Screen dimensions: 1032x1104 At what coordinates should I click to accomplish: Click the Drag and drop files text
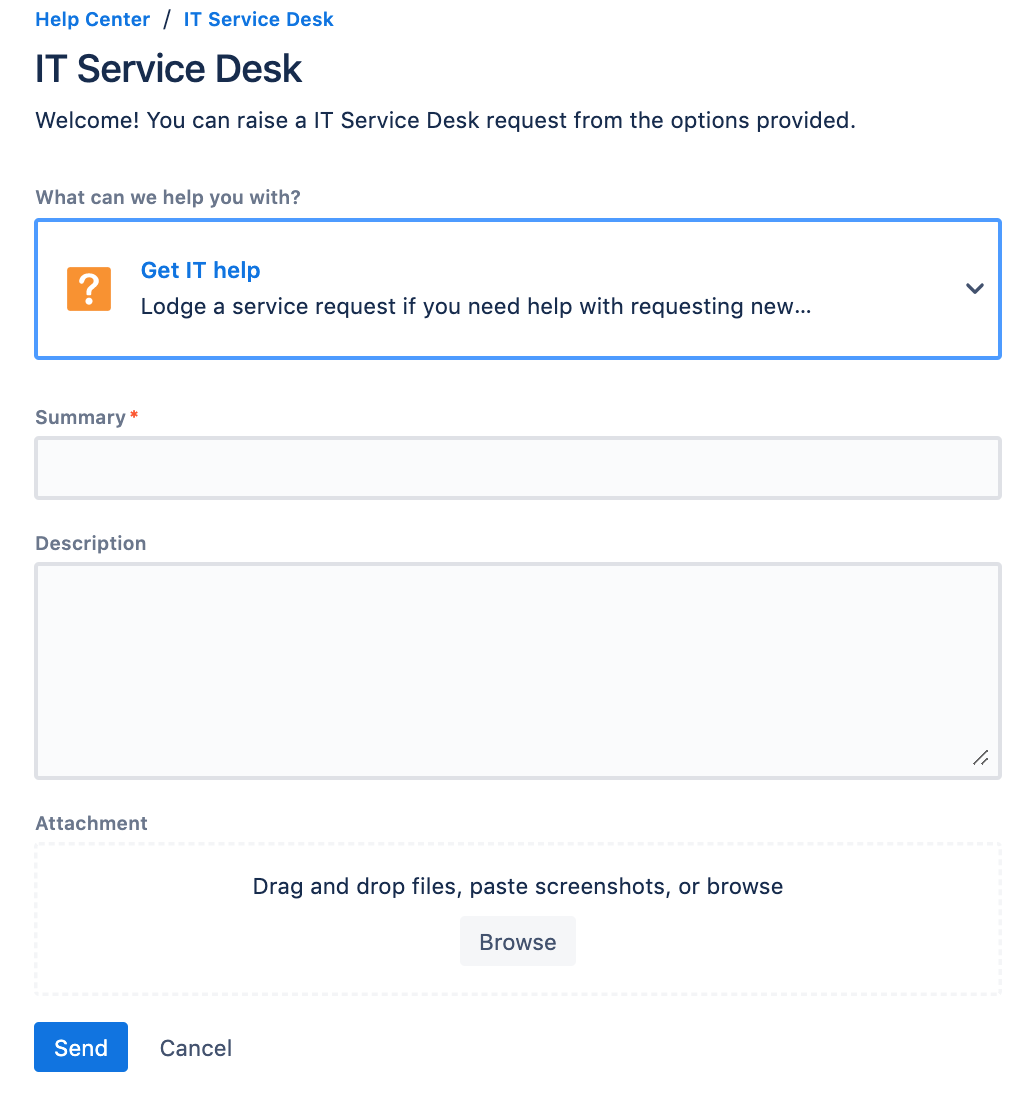517,886
